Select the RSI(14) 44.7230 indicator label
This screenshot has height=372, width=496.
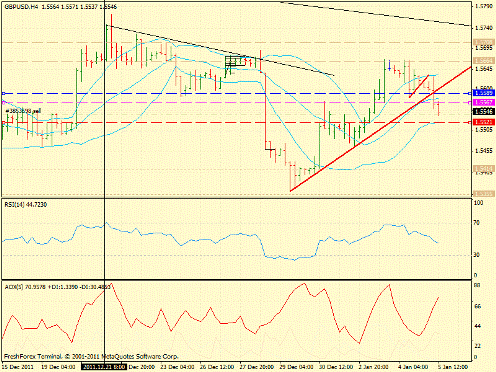(26, 205)
